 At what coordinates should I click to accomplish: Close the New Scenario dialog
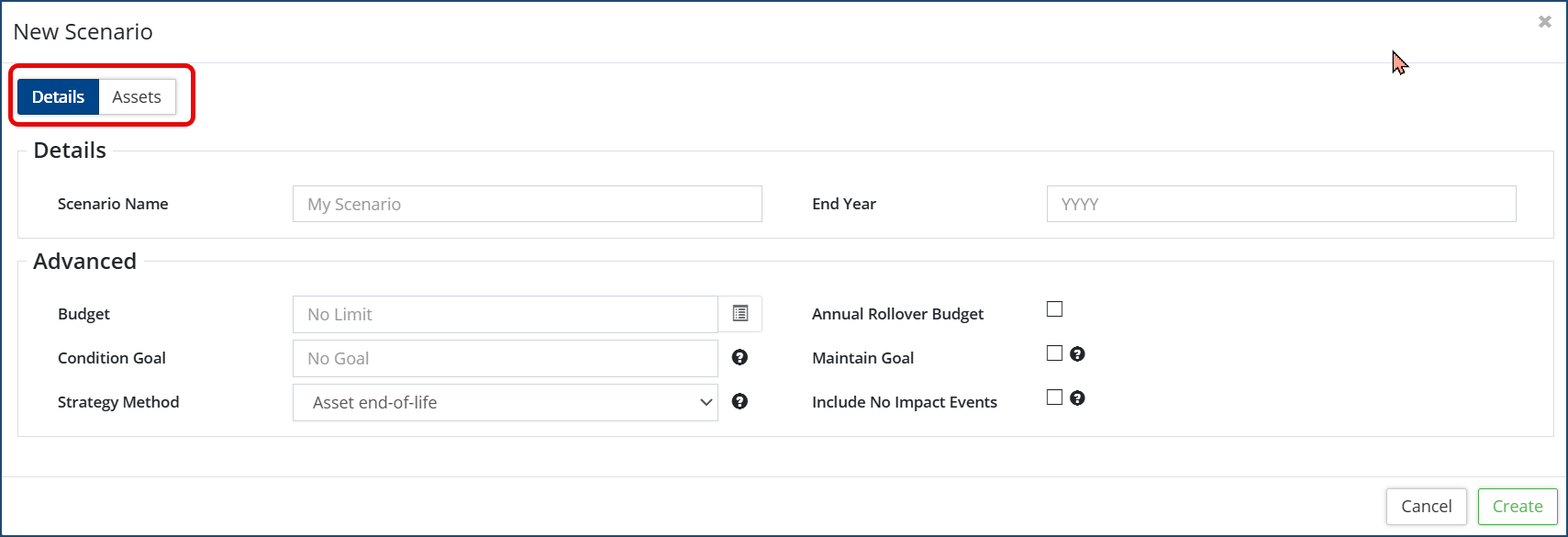click(1545, 22)
